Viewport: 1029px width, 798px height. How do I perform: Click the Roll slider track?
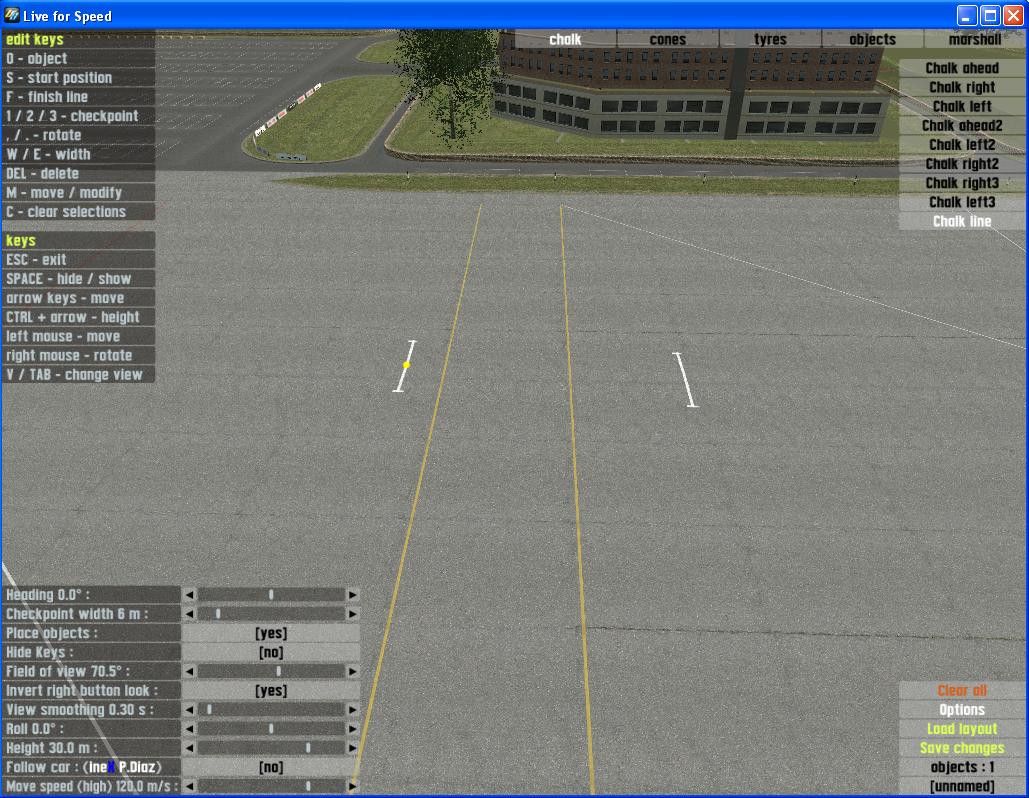271,728
